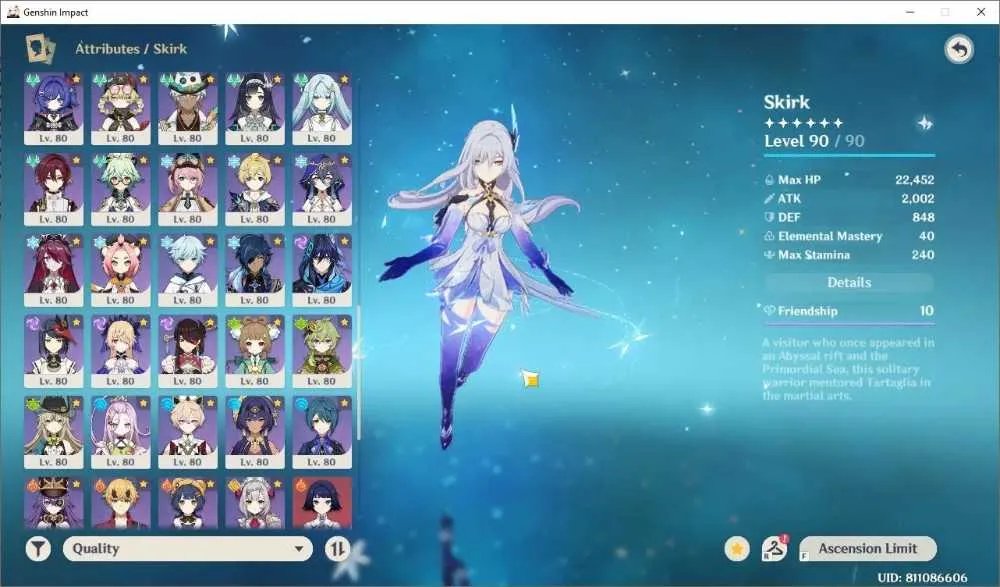Click the character archive cards icon
This screenshot has height=587, width=1000.
(x=40, y=48)
